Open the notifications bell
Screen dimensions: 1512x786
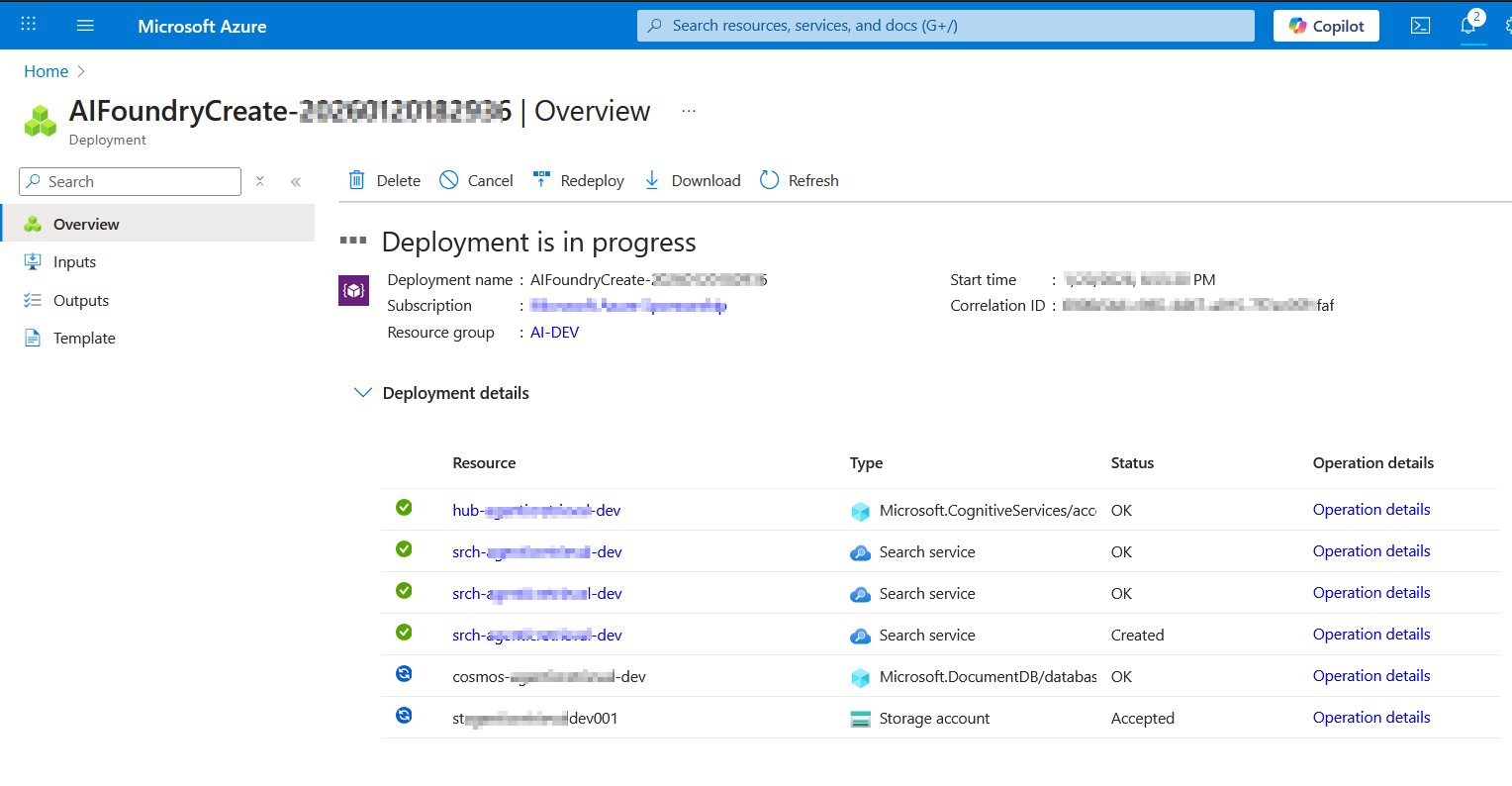tap(1468, 26)
